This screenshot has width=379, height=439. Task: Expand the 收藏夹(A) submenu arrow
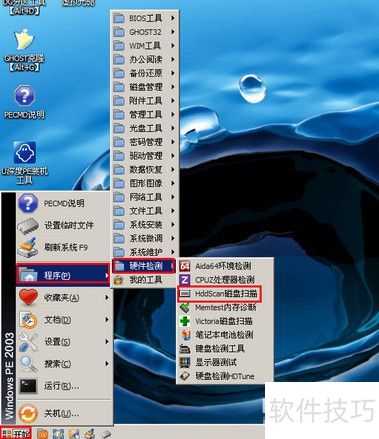coord(107,297)
